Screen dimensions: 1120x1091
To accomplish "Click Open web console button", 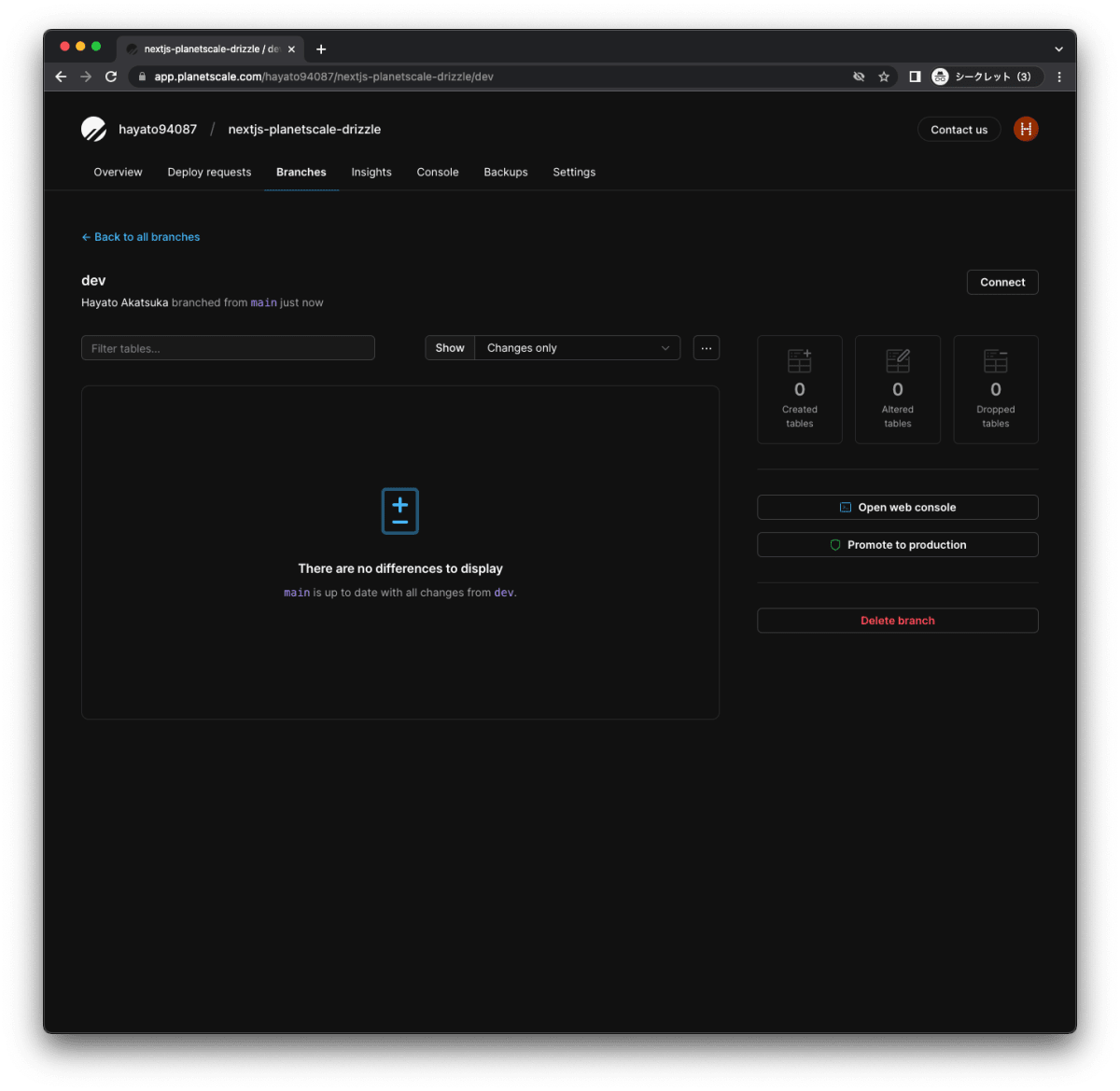I will coord(898,508).
